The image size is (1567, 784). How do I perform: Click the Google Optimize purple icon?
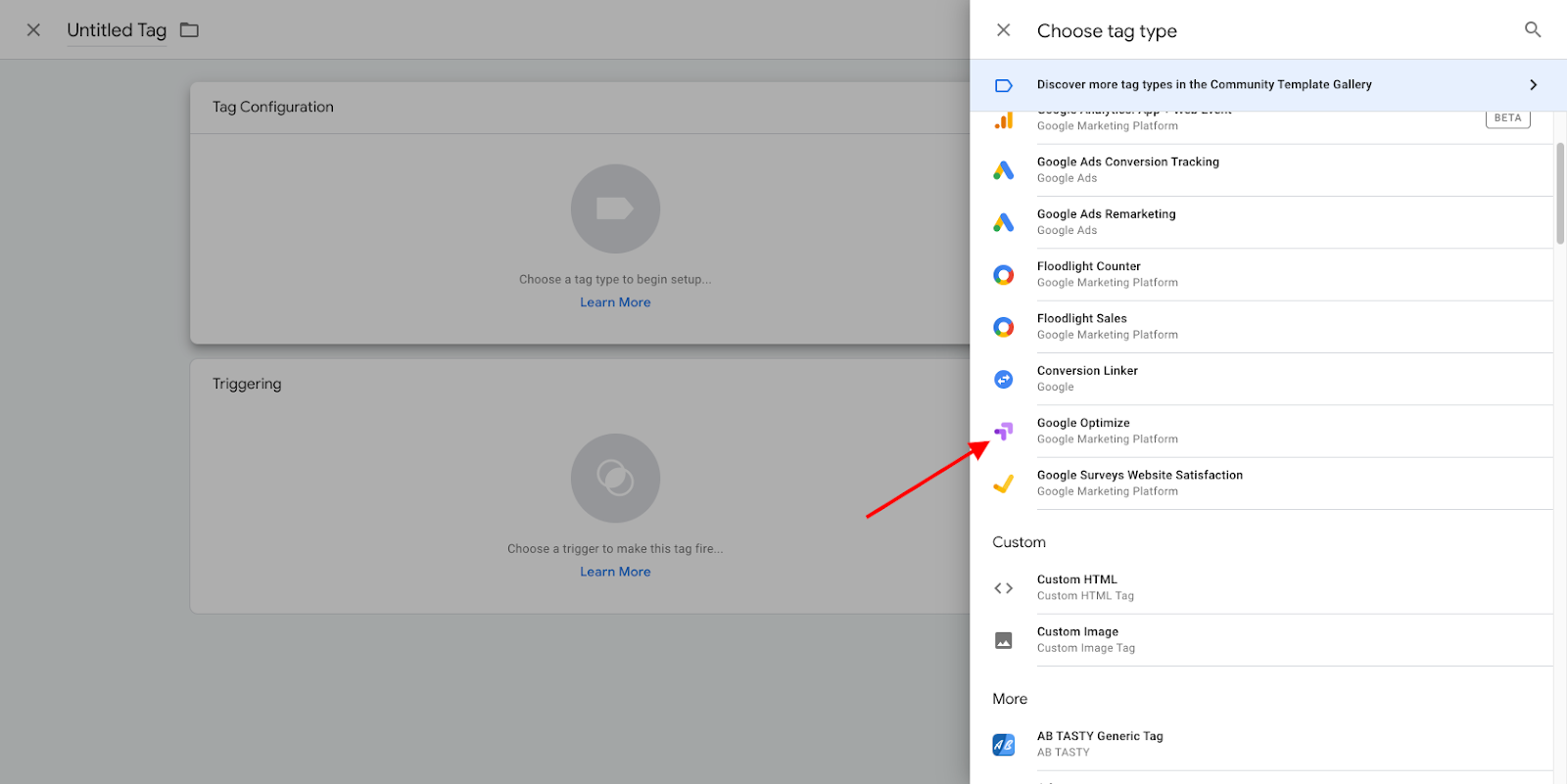[x=1003, y=432]
